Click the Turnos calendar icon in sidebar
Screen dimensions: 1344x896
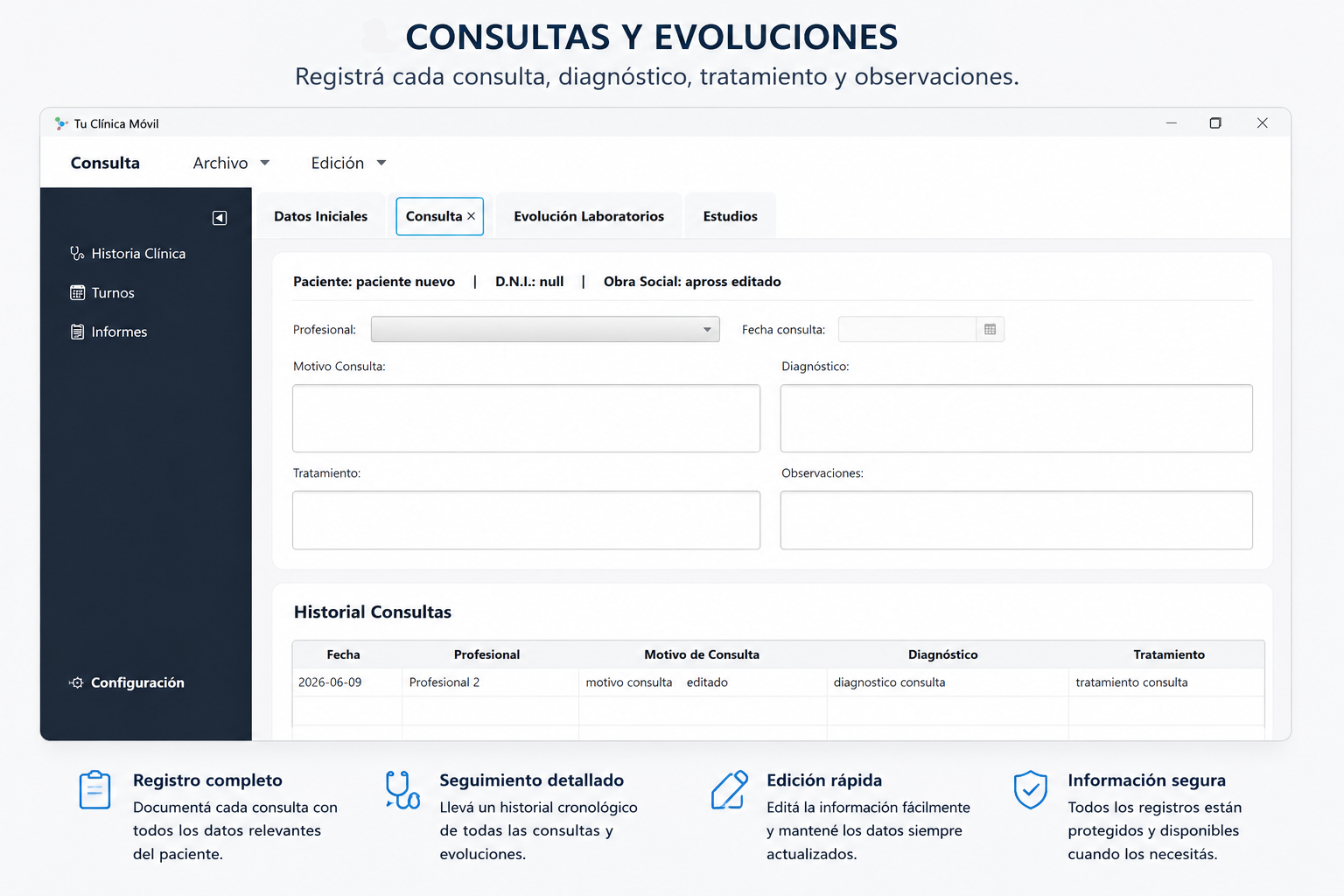(x=77, y=292)
